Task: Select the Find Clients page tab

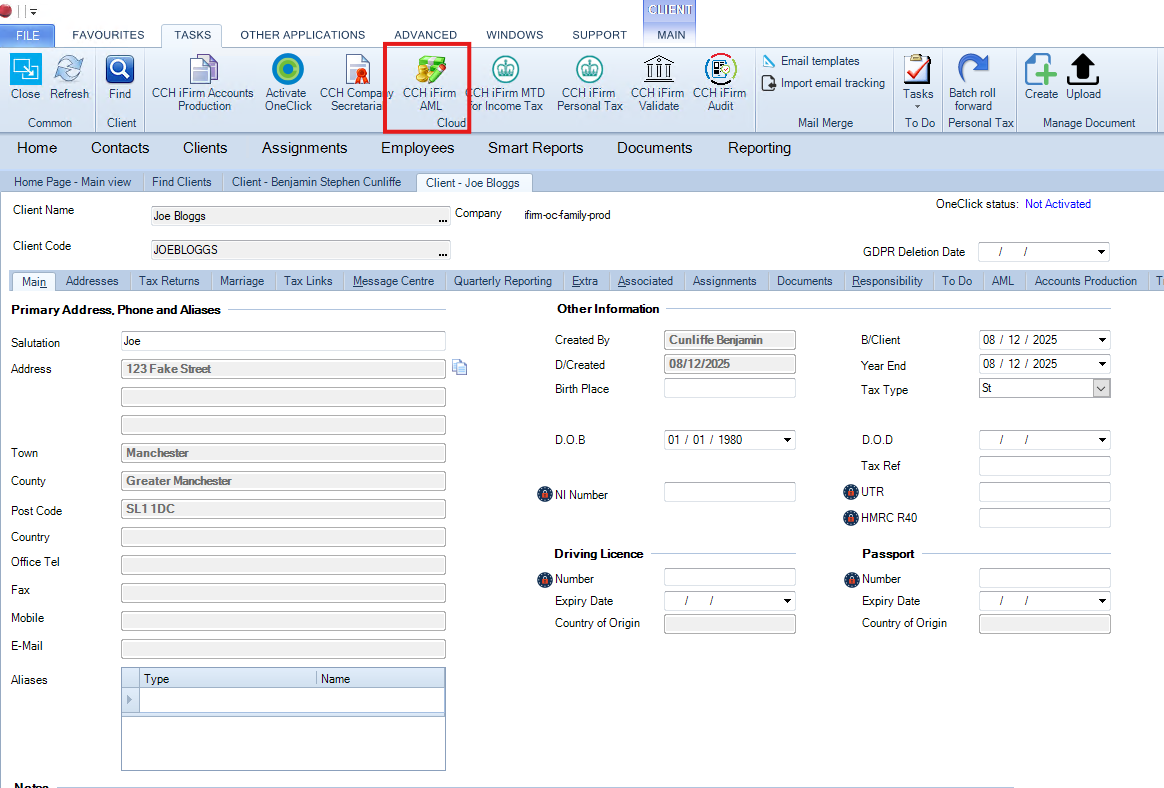Action: [x=182, y=182]
